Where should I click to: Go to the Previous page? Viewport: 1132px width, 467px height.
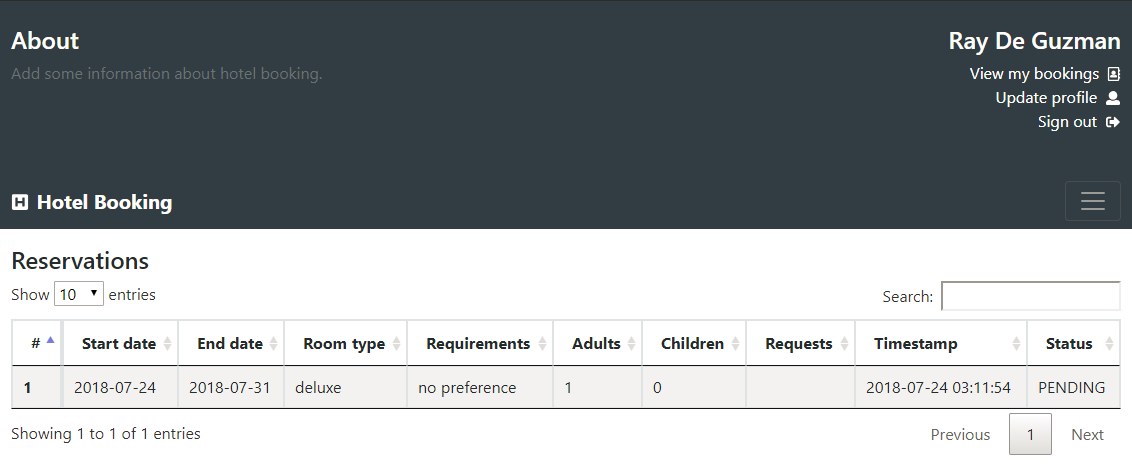click(x=960, y=435)
